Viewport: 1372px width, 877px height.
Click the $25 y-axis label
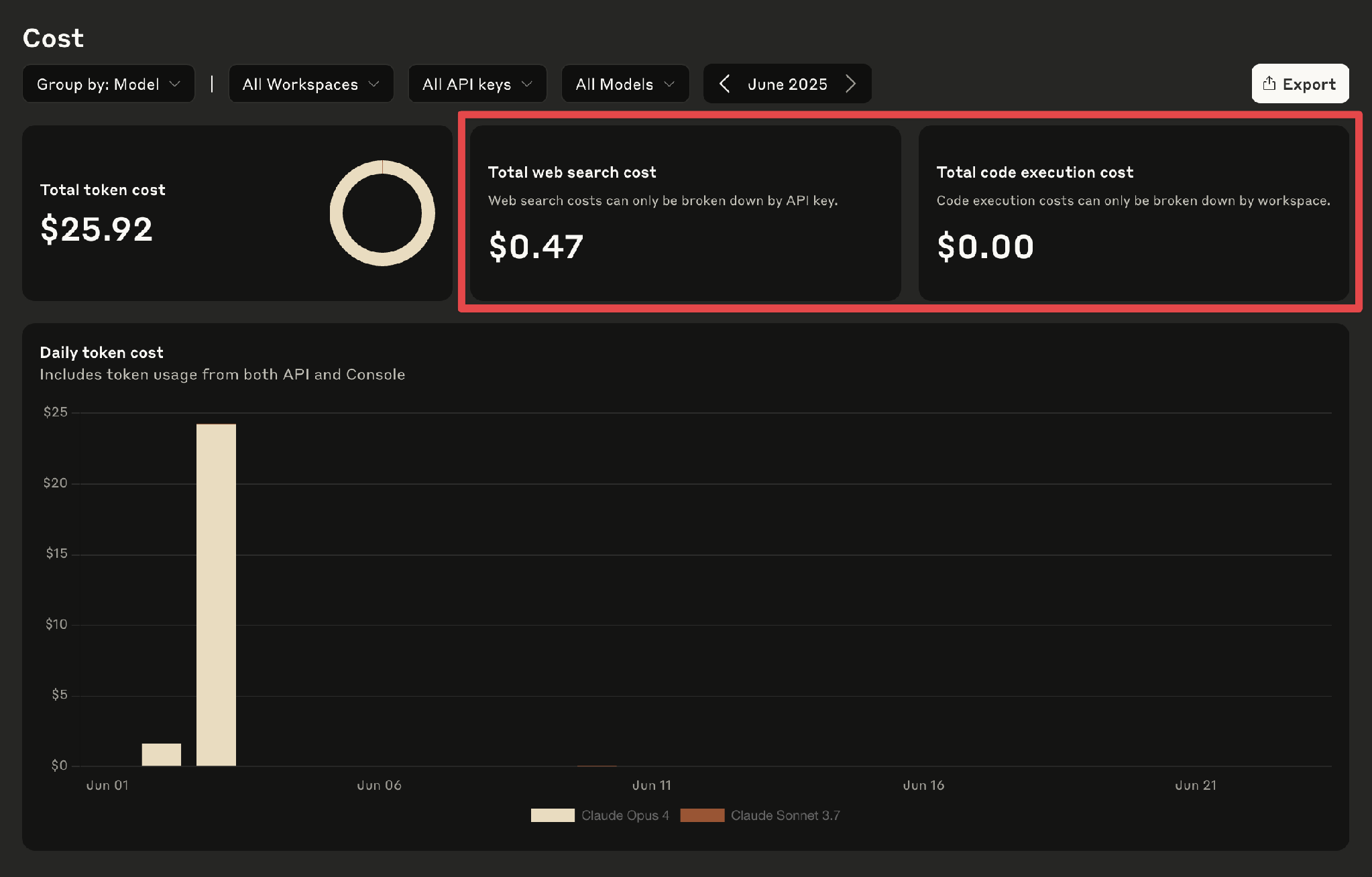click(56, 412)
